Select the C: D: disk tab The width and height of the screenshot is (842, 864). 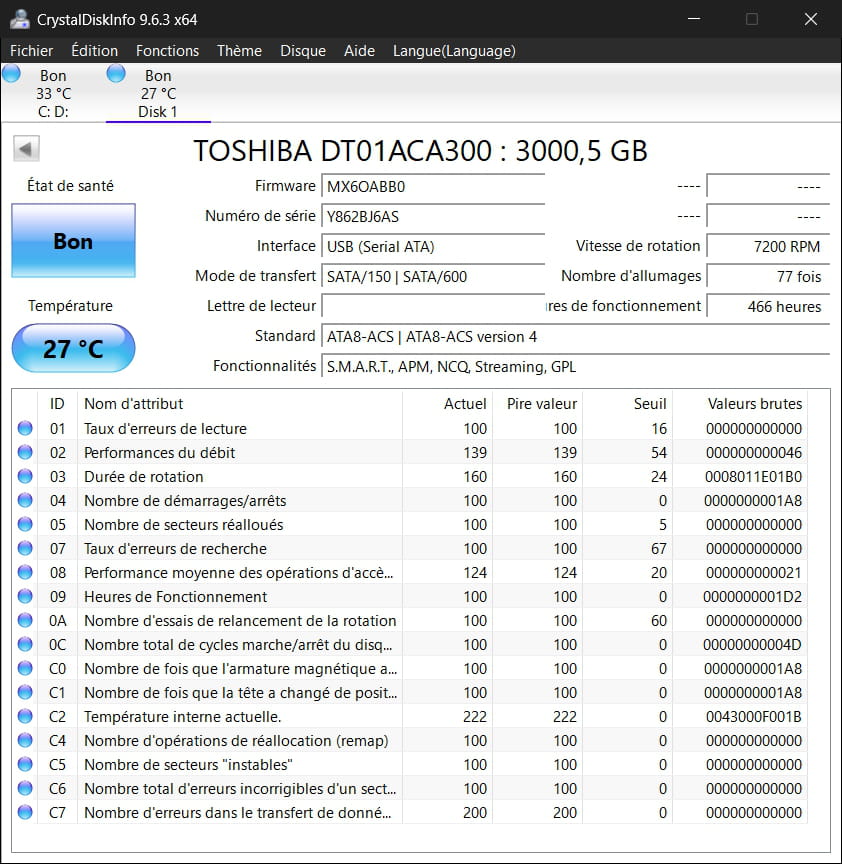(x=53, y=94)
